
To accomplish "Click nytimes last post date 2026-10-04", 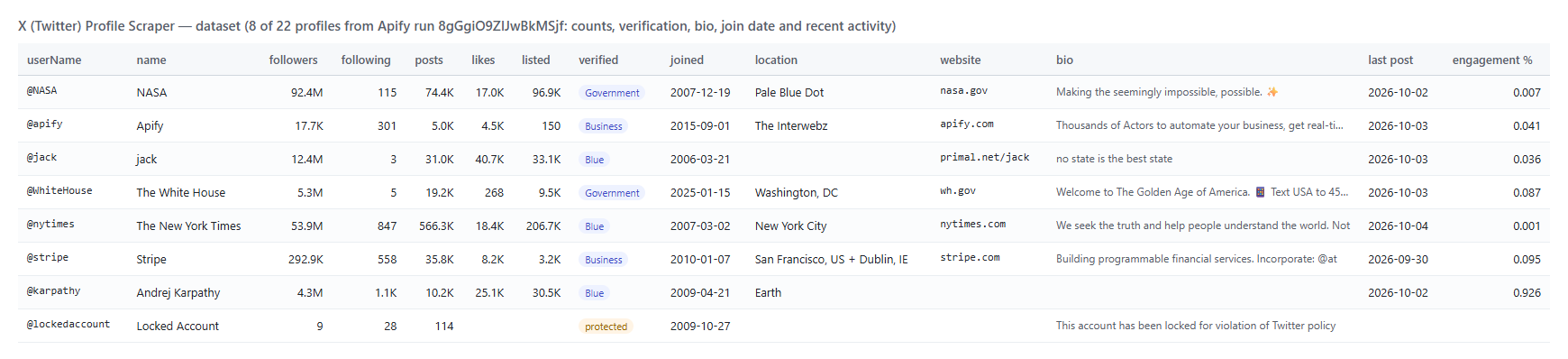I will (x=1398, y=226).
